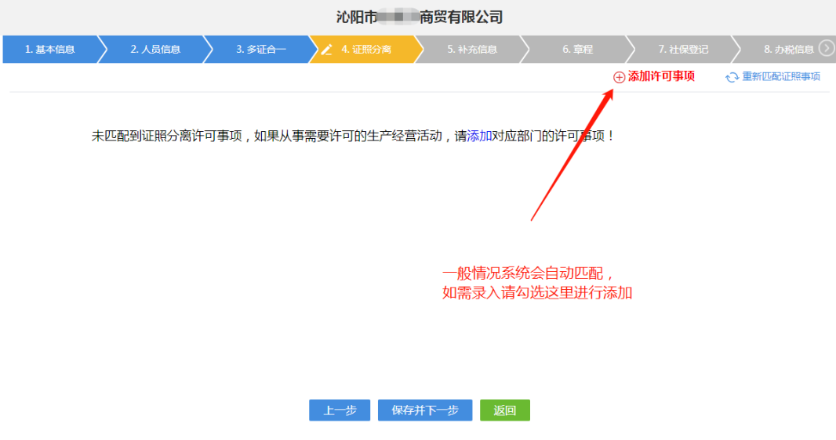836x440 pixels.
Task: Go to step 1 基本信息
Action: point(48,49)
